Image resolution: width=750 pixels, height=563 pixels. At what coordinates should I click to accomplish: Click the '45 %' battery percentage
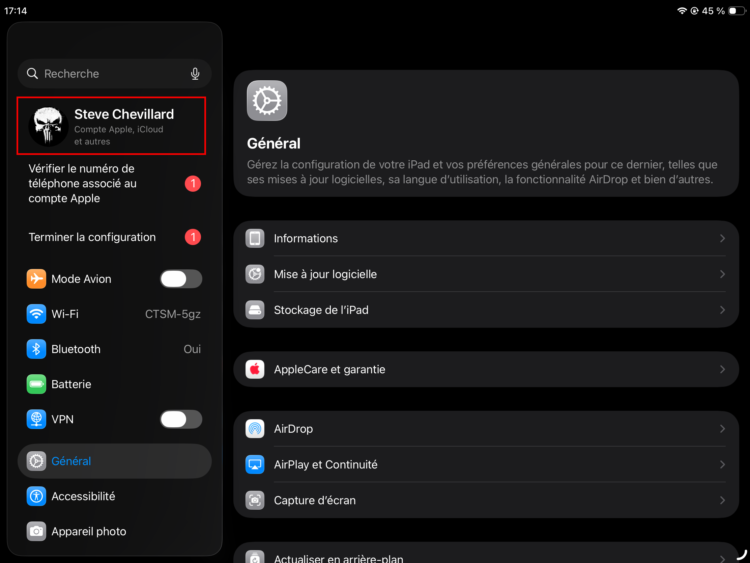coord(713,11)
